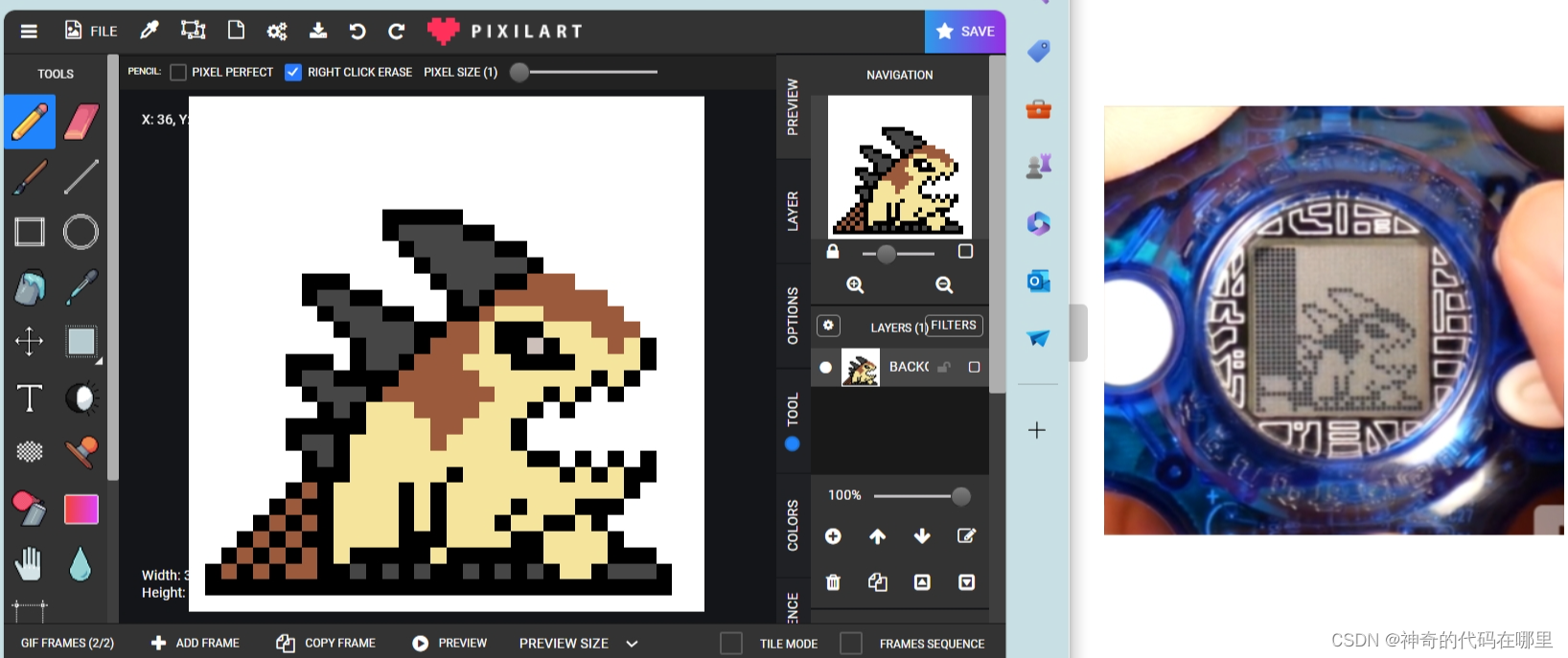Move the layer up with arrow
The width and height of the screenshot is (1568, 658).
[878, 536]
